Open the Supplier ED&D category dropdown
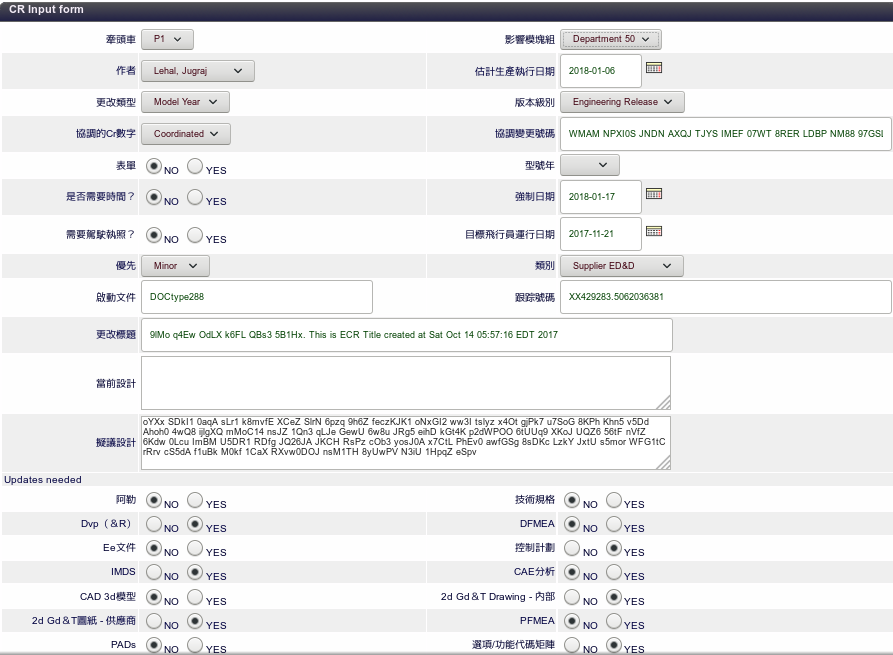 [x=621, y=266]
